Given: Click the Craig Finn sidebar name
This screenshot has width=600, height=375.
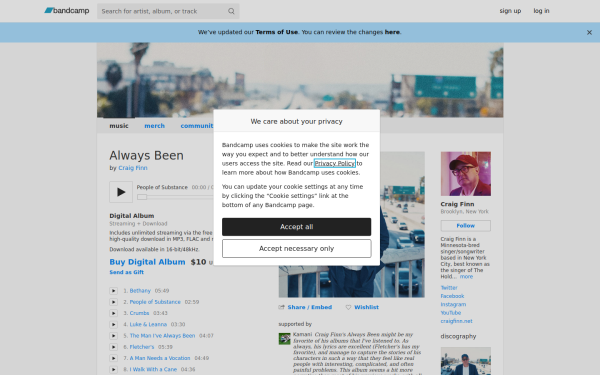Looking at the screenshot, I should (457, 204).
